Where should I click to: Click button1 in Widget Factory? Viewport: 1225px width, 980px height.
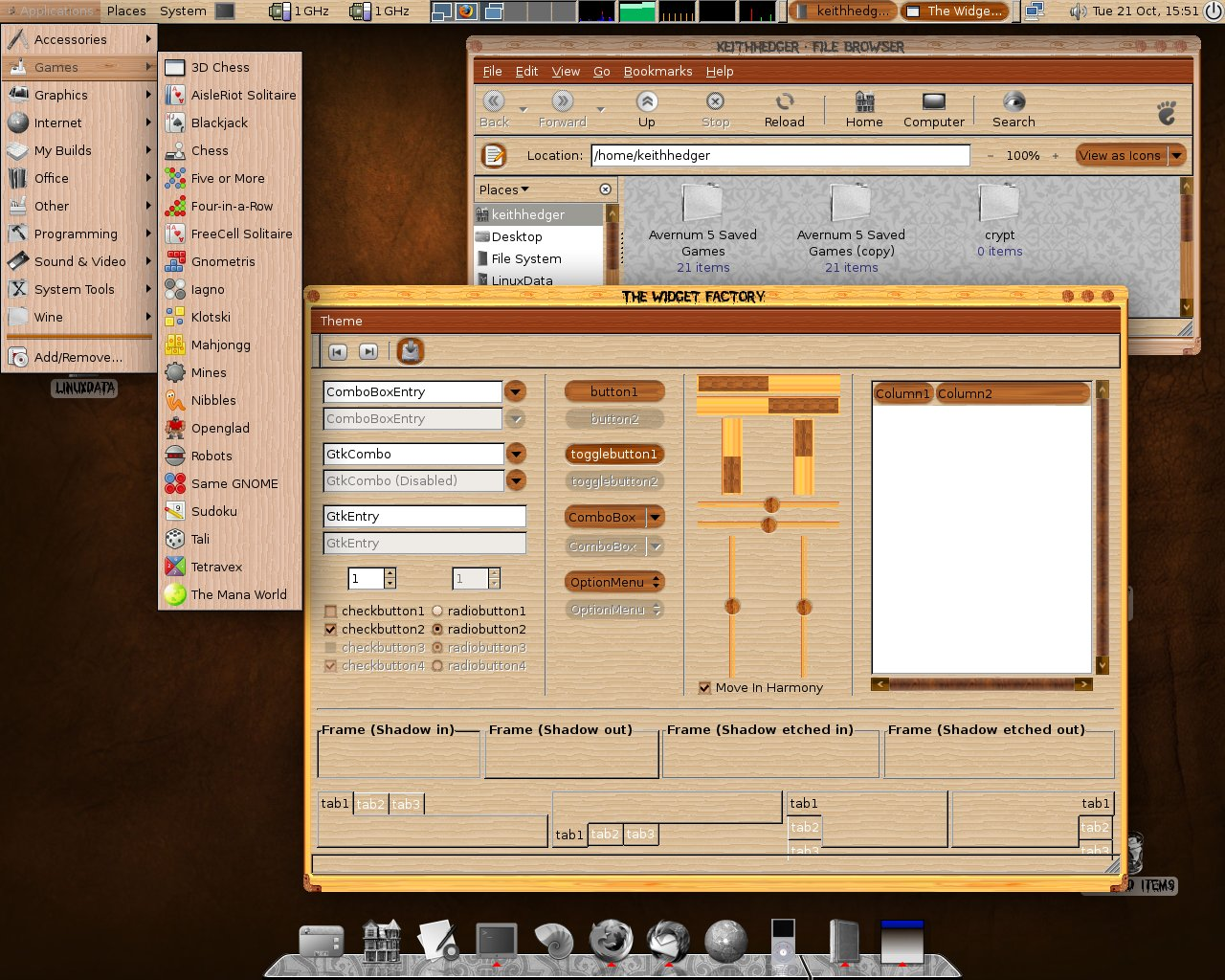click(614, 391)
